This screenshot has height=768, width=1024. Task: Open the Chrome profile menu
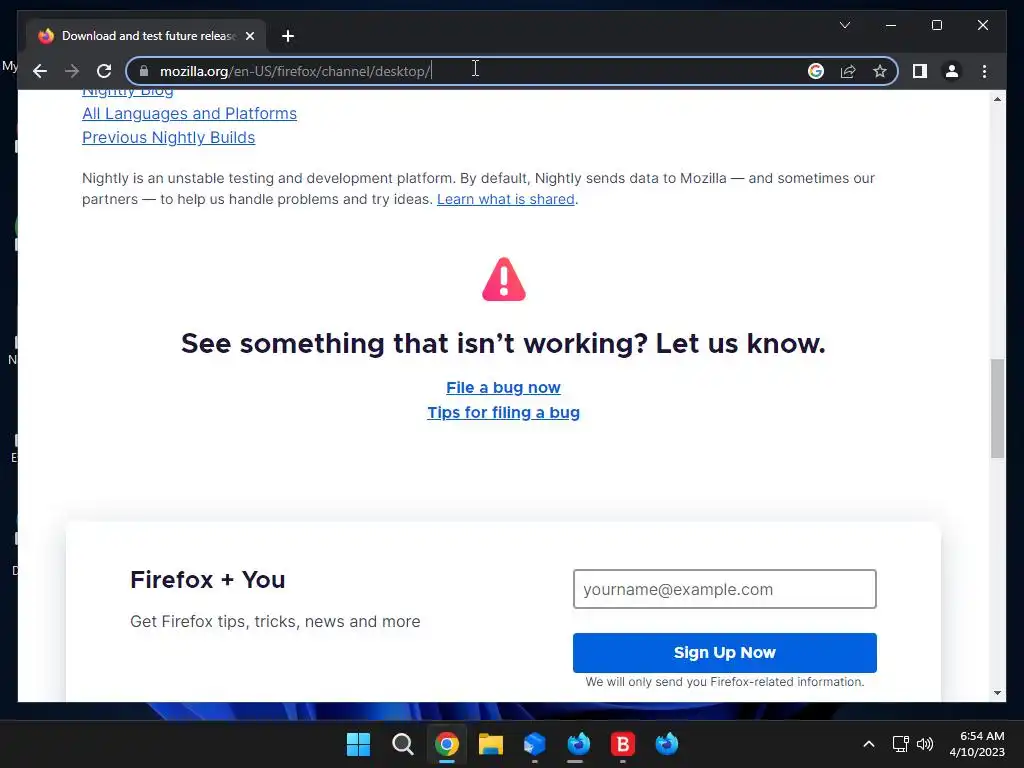952,71
